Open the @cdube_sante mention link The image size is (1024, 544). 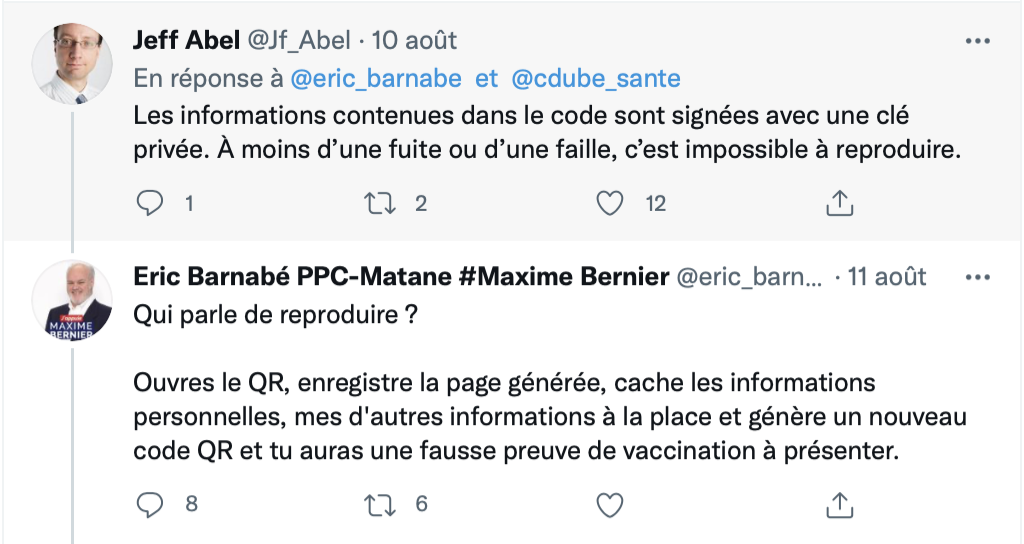point(596,78)
